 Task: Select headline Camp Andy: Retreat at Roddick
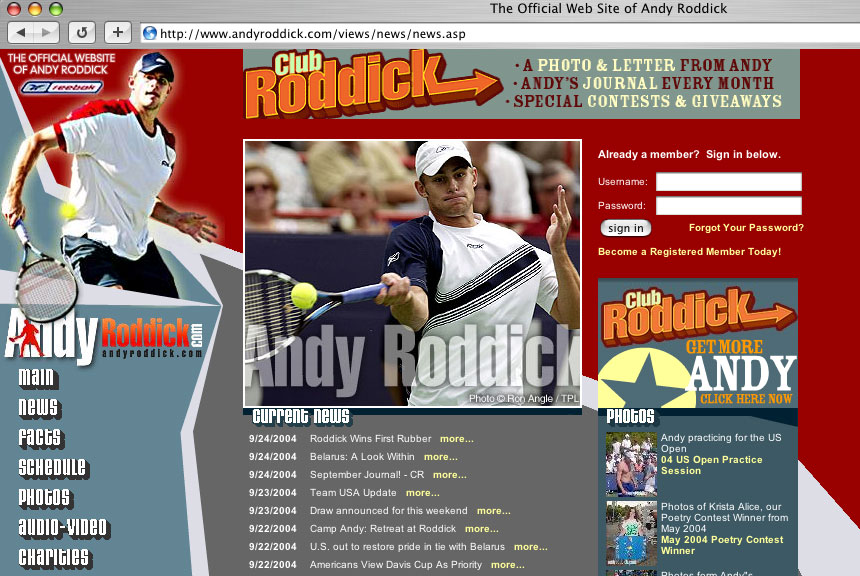(383, 529)
